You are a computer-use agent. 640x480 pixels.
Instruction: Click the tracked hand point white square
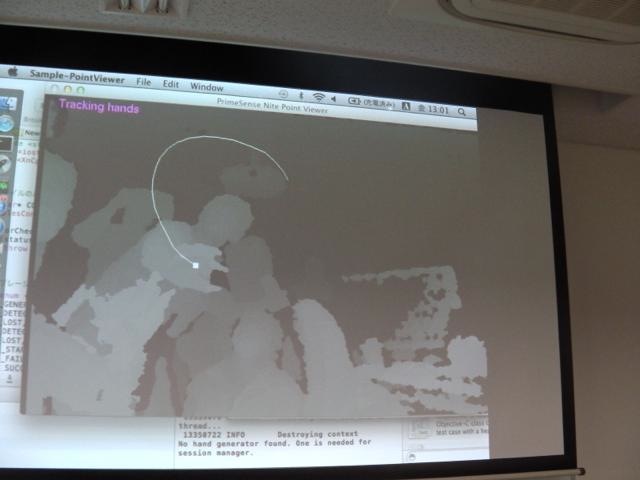[x=195, y=265]
